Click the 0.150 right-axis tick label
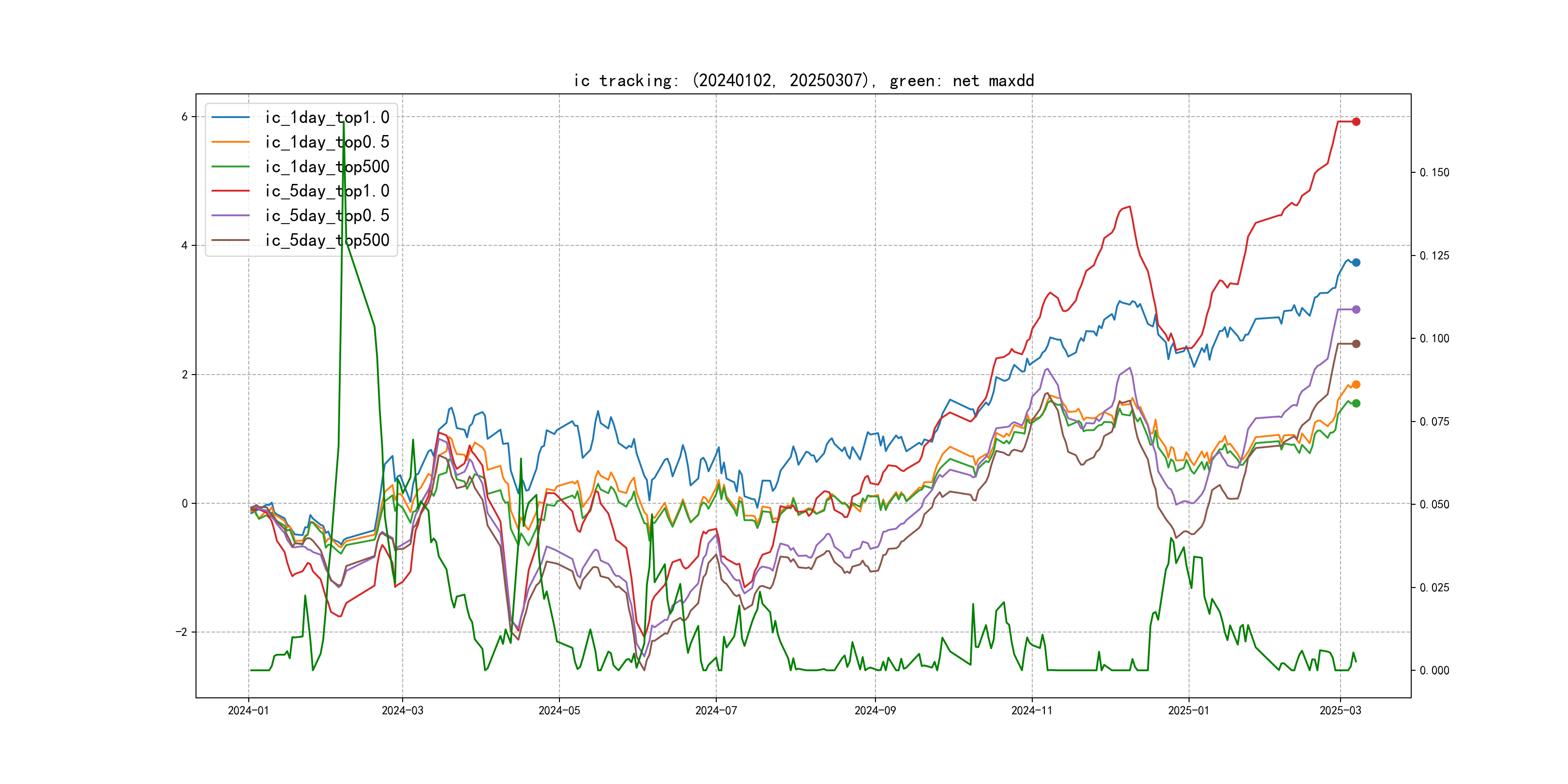Viewport: 1568px width, 784px height. (1434, 173)
